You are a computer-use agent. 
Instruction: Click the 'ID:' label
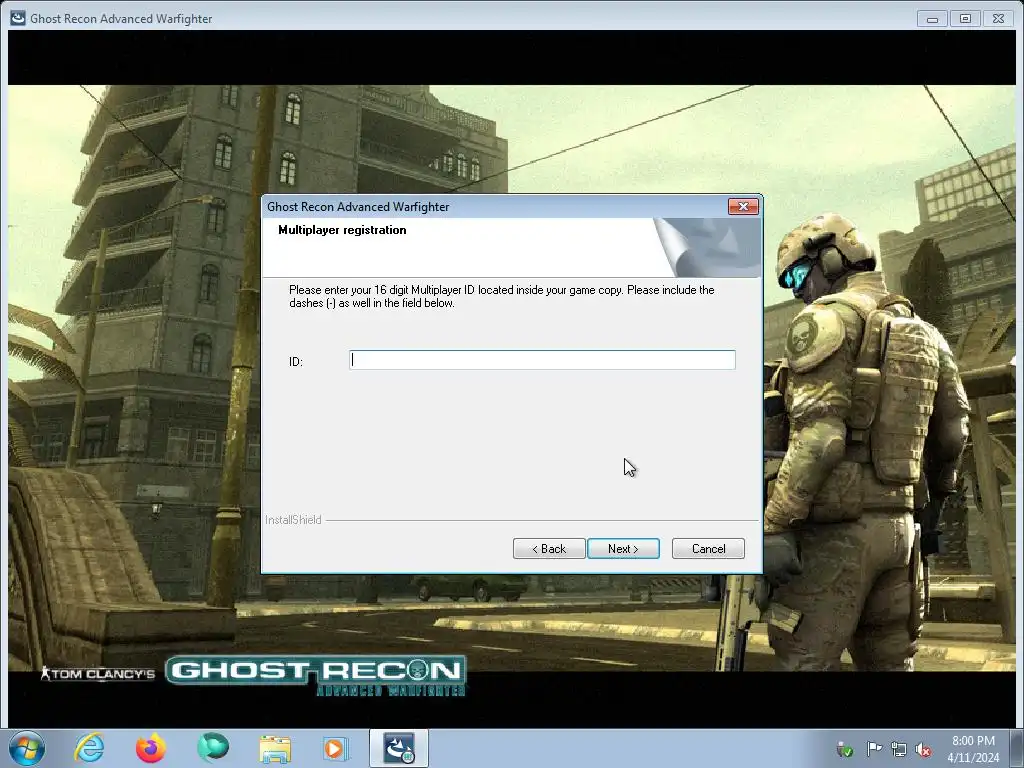point(296,362)
